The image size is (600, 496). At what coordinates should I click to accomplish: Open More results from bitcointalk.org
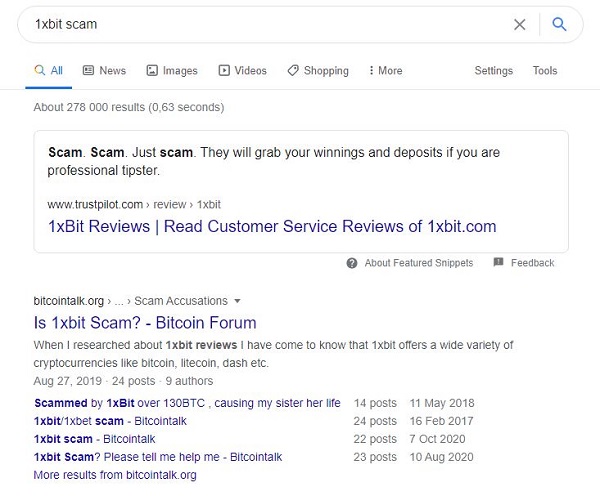coord(115,475)
